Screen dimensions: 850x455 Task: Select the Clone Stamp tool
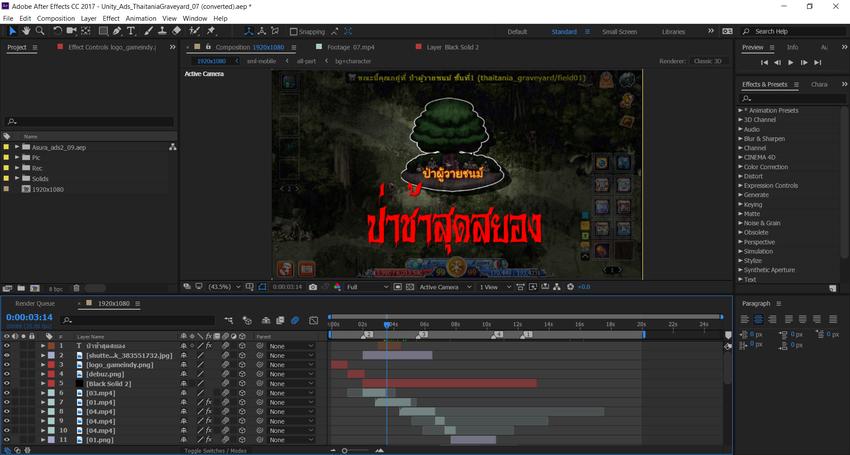coord(162,31)
